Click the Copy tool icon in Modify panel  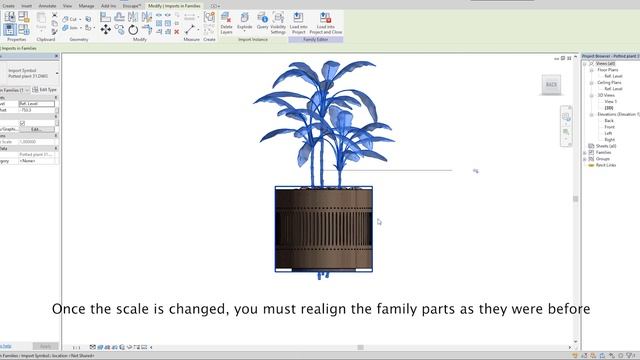119,29
